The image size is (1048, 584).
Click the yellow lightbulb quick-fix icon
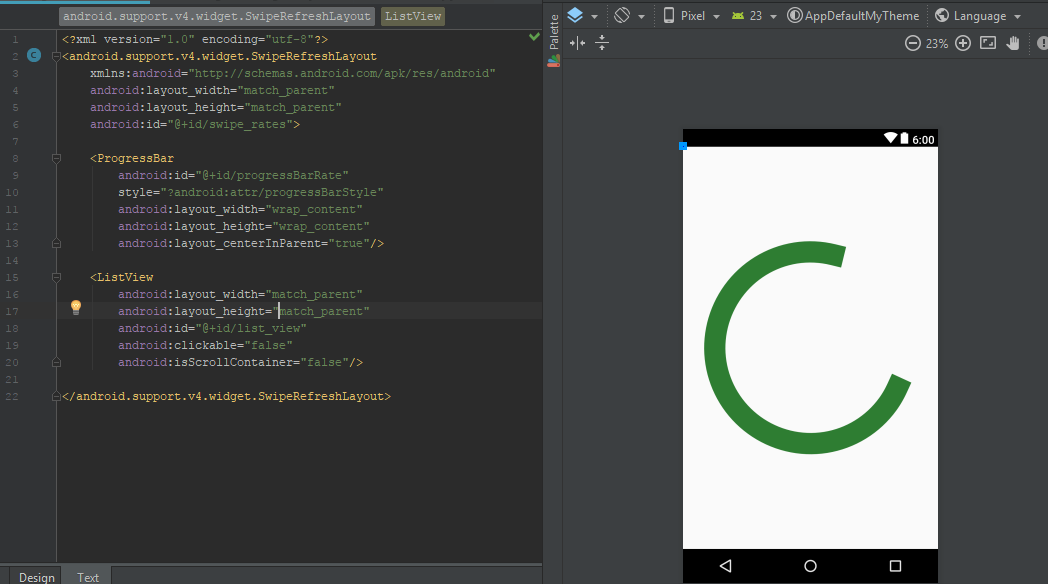(x=75, y=307)
